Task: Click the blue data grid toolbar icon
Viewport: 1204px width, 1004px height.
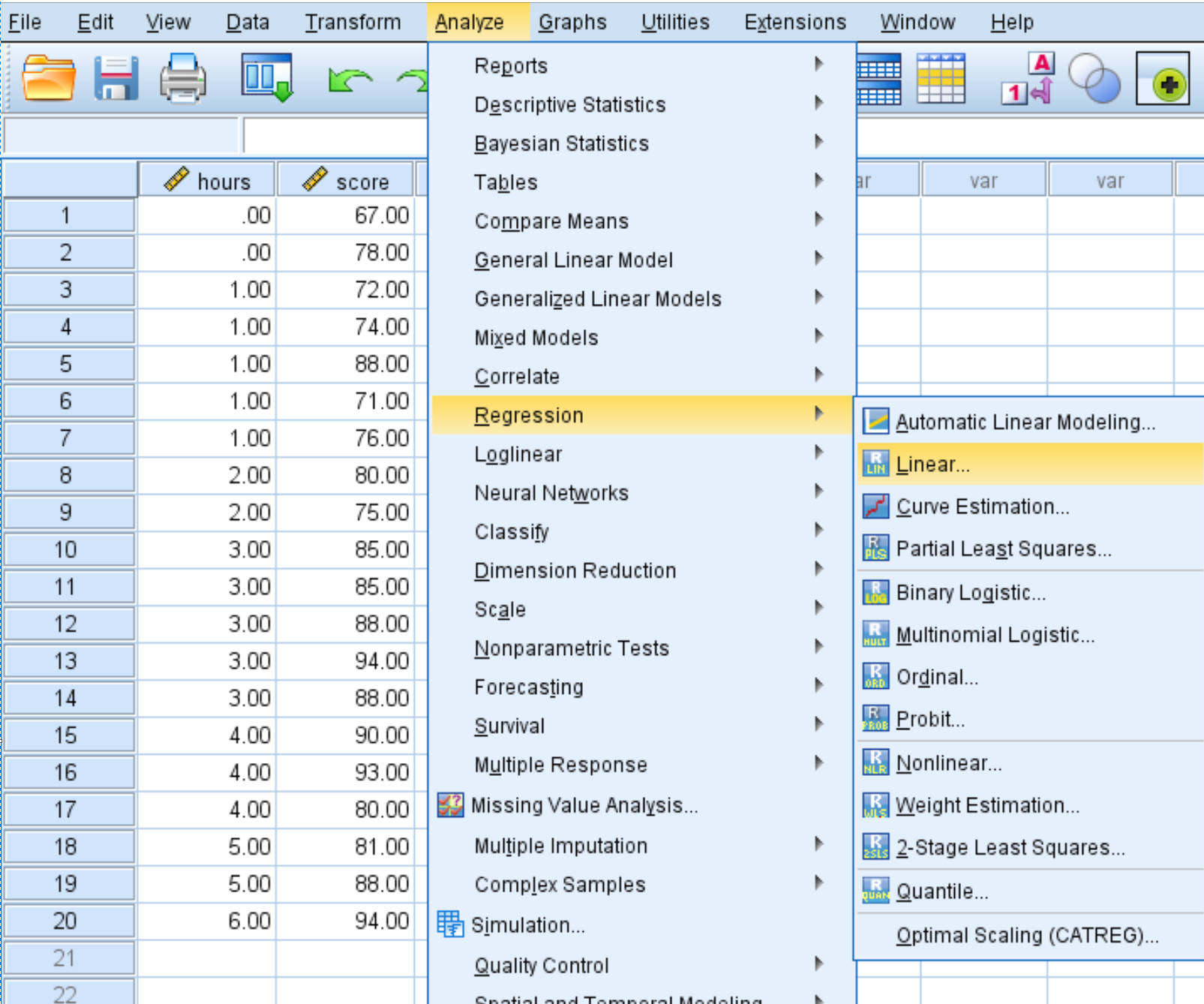Action: [878, 79]
